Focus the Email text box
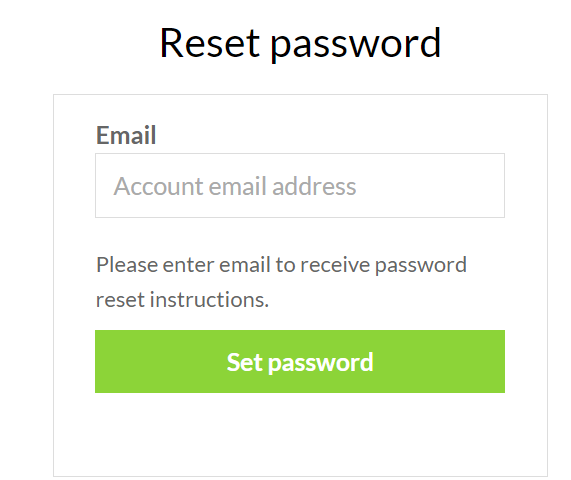This screenshot has height=480, width=571. [x=300, y=185]
